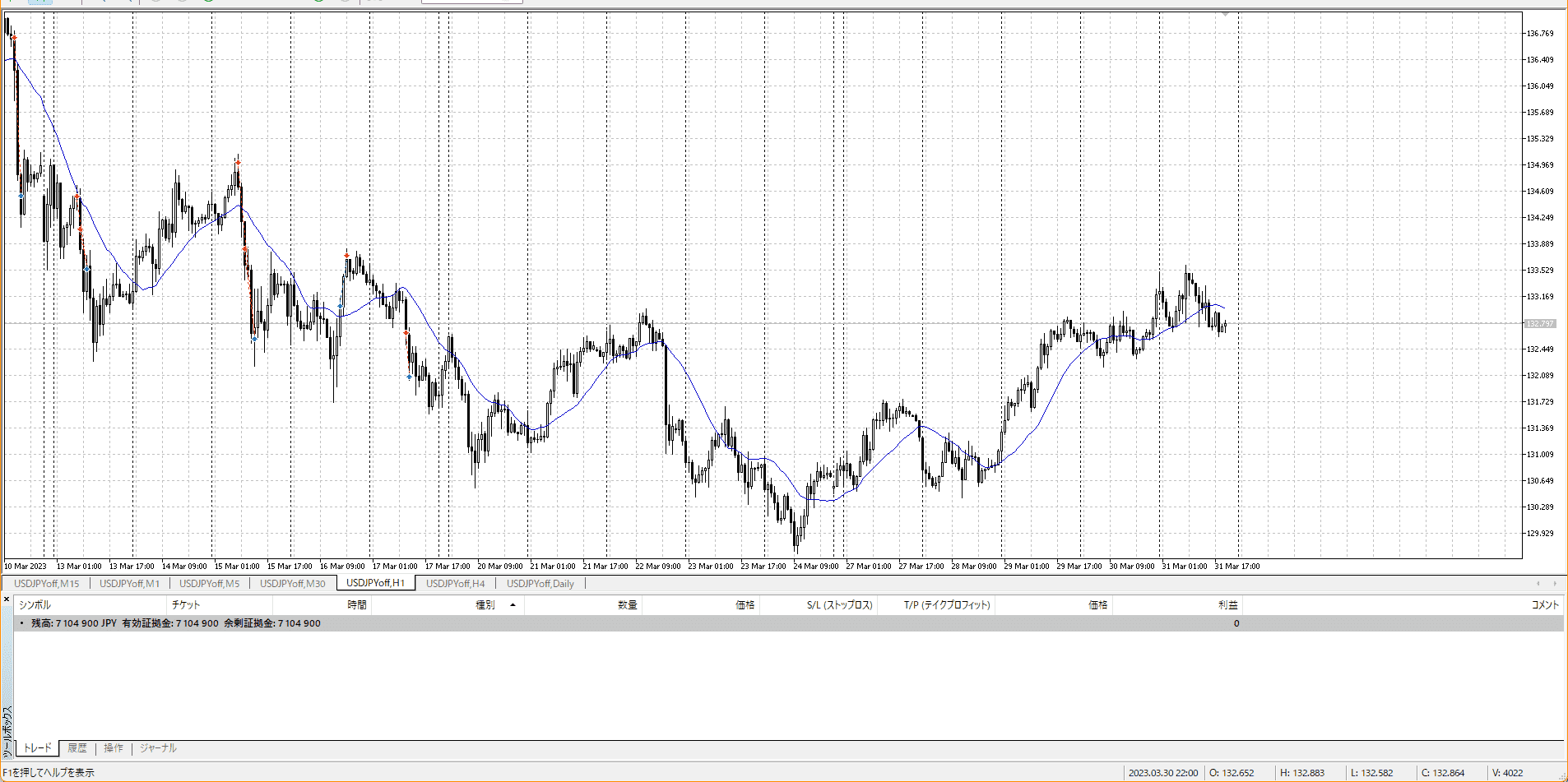Open the ジャーナル (Journal) tab
1568x782 pixels.
click(x=158, y=748)
